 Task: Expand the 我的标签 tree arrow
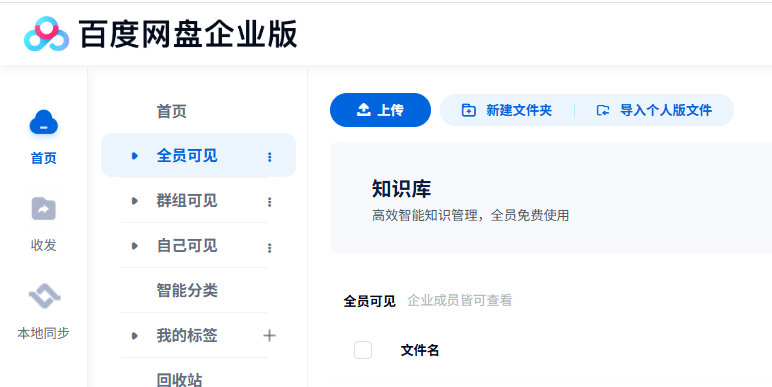point(135,336)
